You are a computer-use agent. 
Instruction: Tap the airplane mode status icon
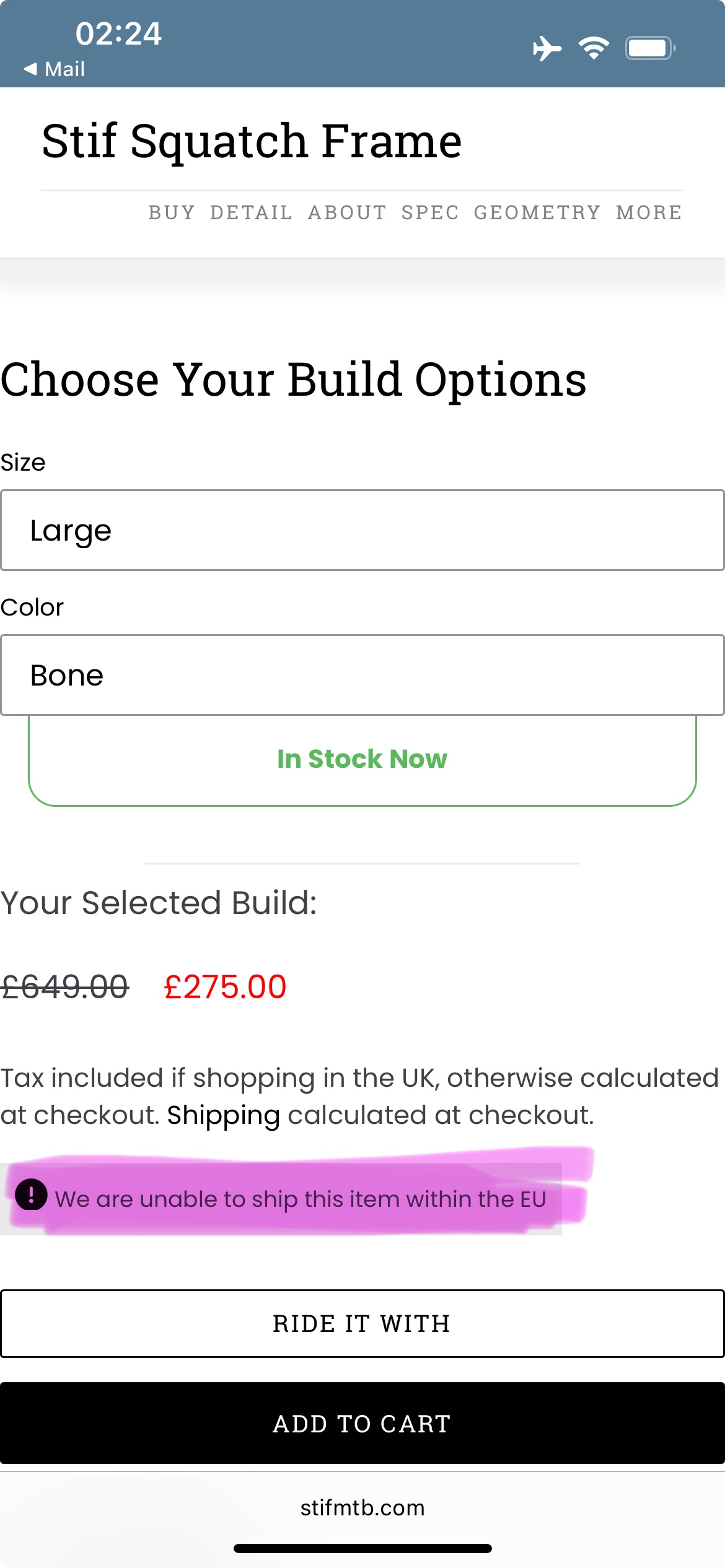547,48
